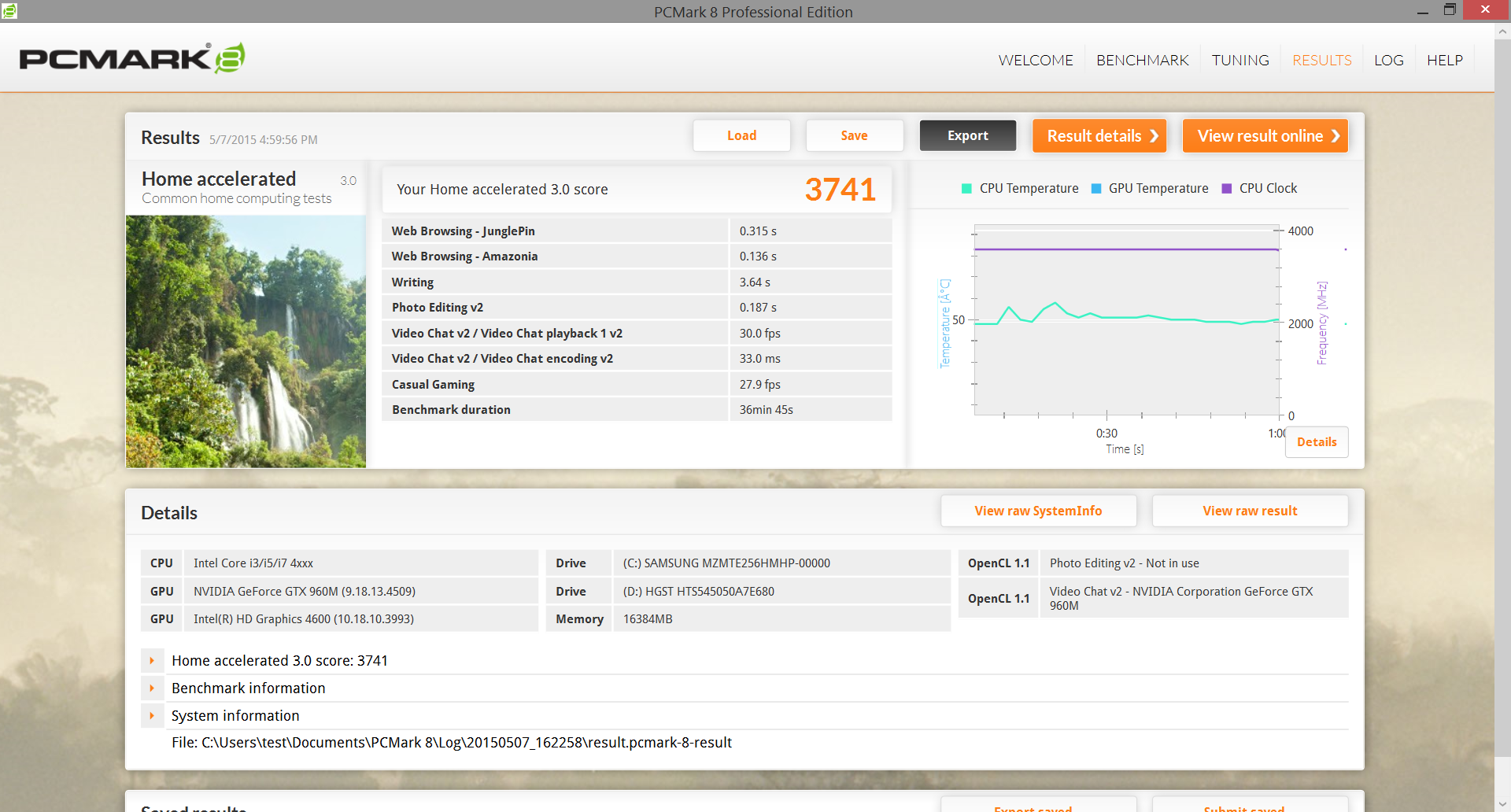
Task: Click the Load button
Action: (x=741, y=135)
